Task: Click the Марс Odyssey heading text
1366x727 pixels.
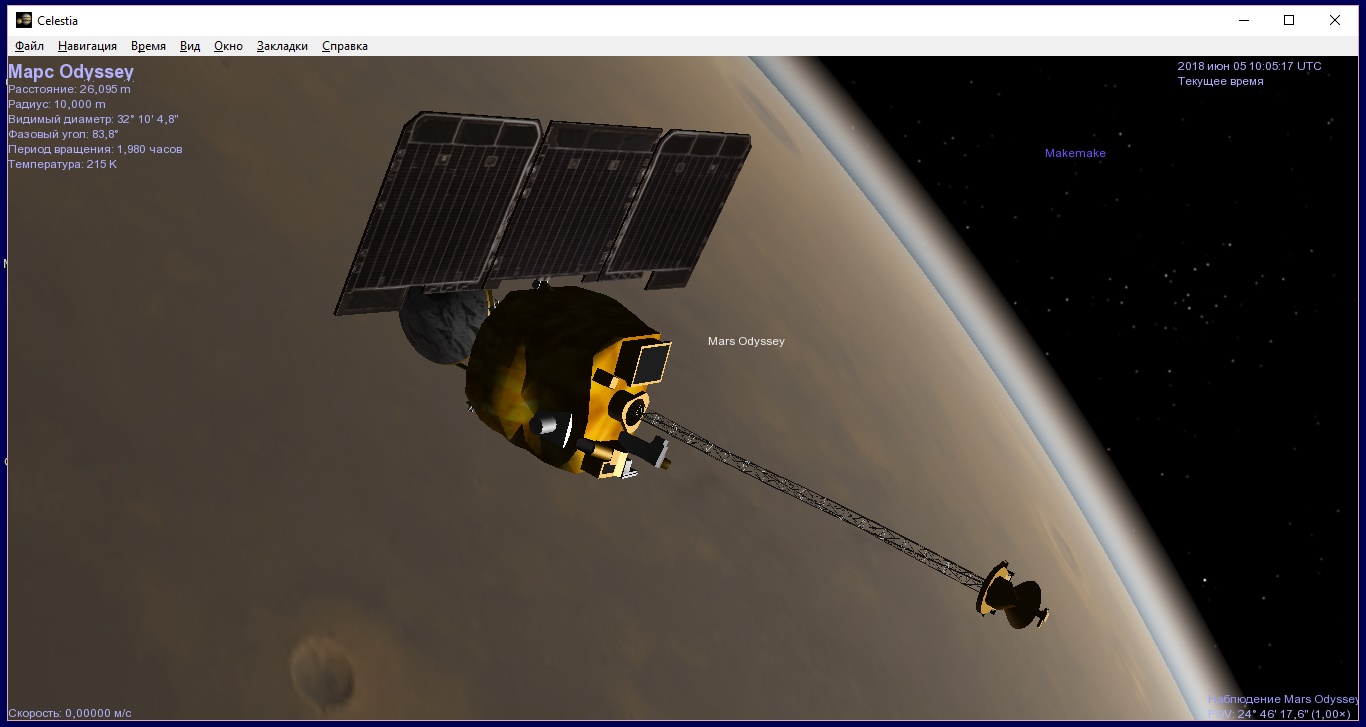Action: (x=71, y=72)
